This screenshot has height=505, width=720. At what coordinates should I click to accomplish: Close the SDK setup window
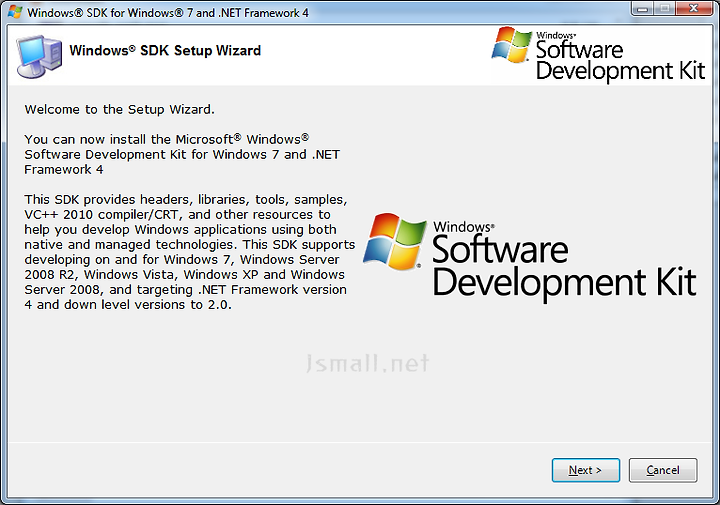pyautogui.click(x=694, y=9)
